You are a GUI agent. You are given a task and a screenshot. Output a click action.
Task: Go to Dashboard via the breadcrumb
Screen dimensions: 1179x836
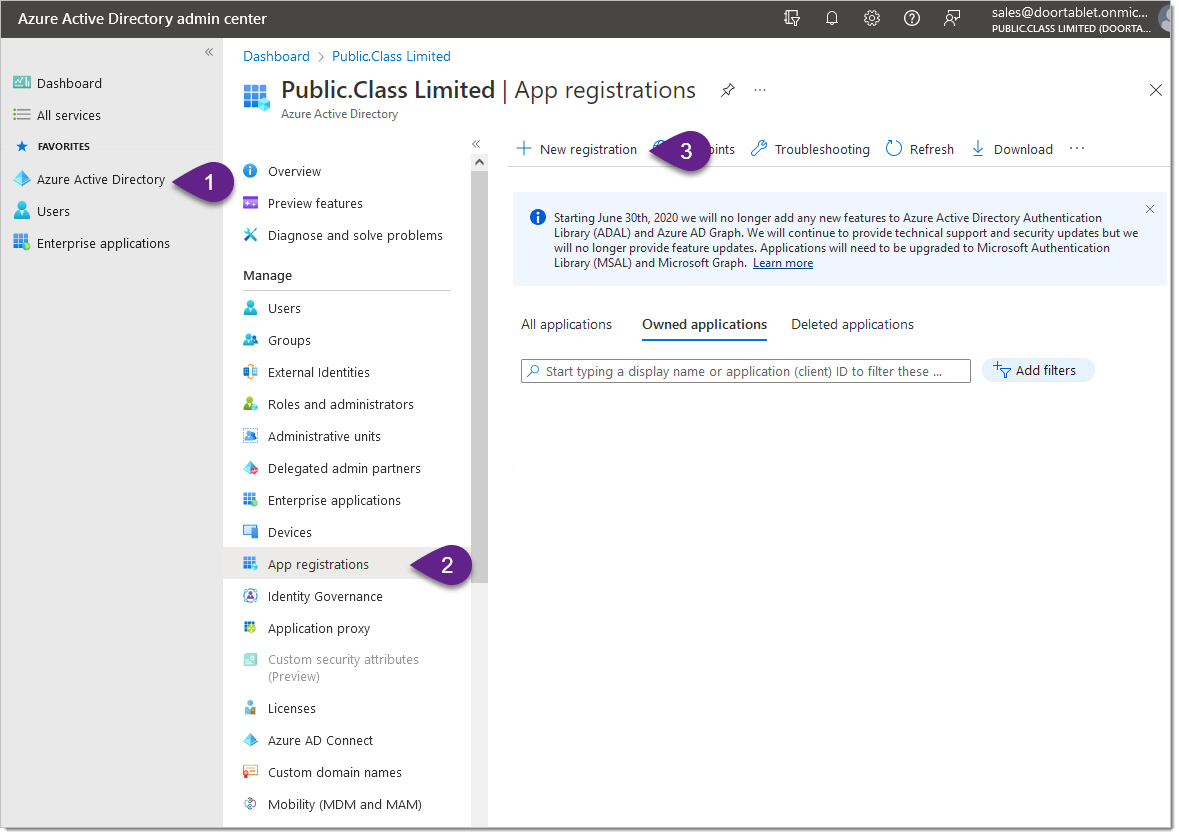pos(276,56)
